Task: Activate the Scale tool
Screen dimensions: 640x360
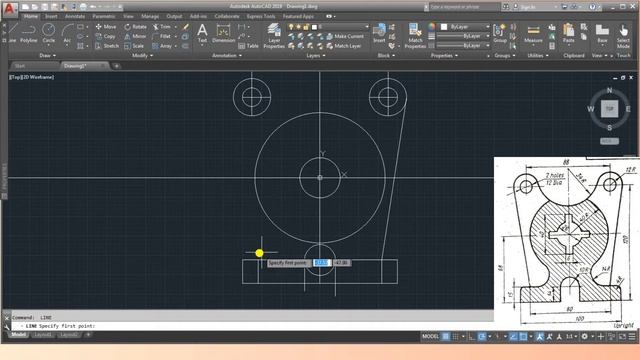Action: coord(134,46)
